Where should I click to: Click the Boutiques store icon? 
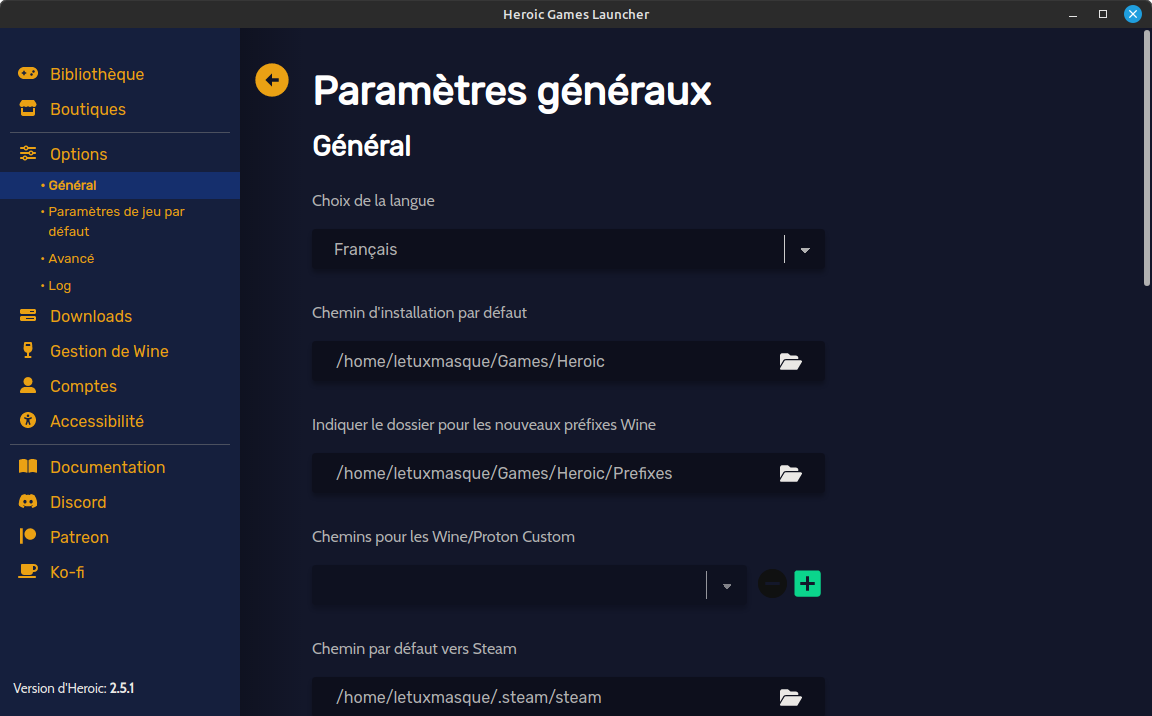[x=29, y=109]
